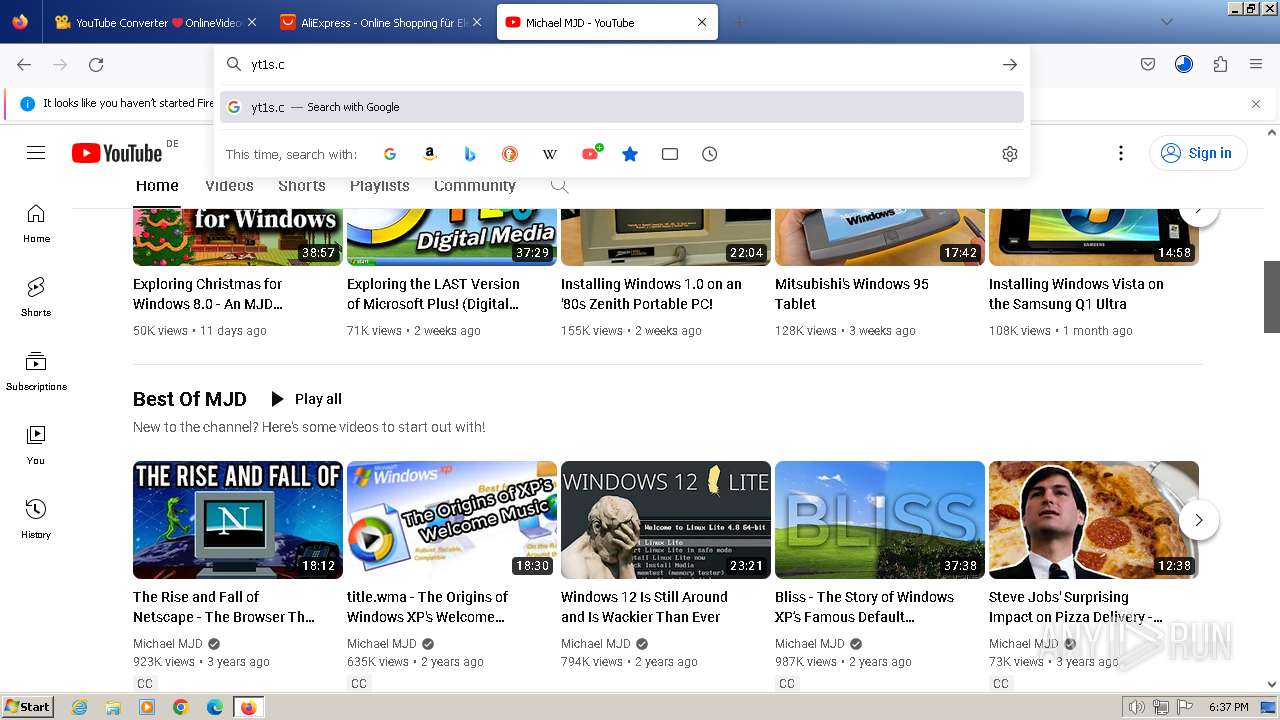Open a new browser tab
Viewport: 1280px width, 720px height.
coord(739,22)
